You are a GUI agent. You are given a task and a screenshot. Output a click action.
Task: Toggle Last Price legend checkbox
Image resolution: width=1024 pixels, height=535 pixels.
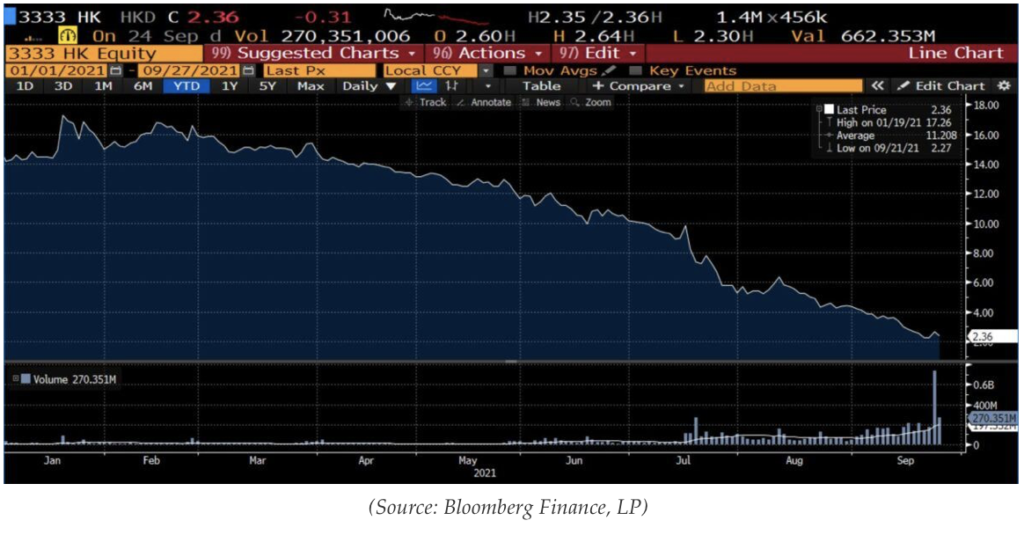[829, 110]
